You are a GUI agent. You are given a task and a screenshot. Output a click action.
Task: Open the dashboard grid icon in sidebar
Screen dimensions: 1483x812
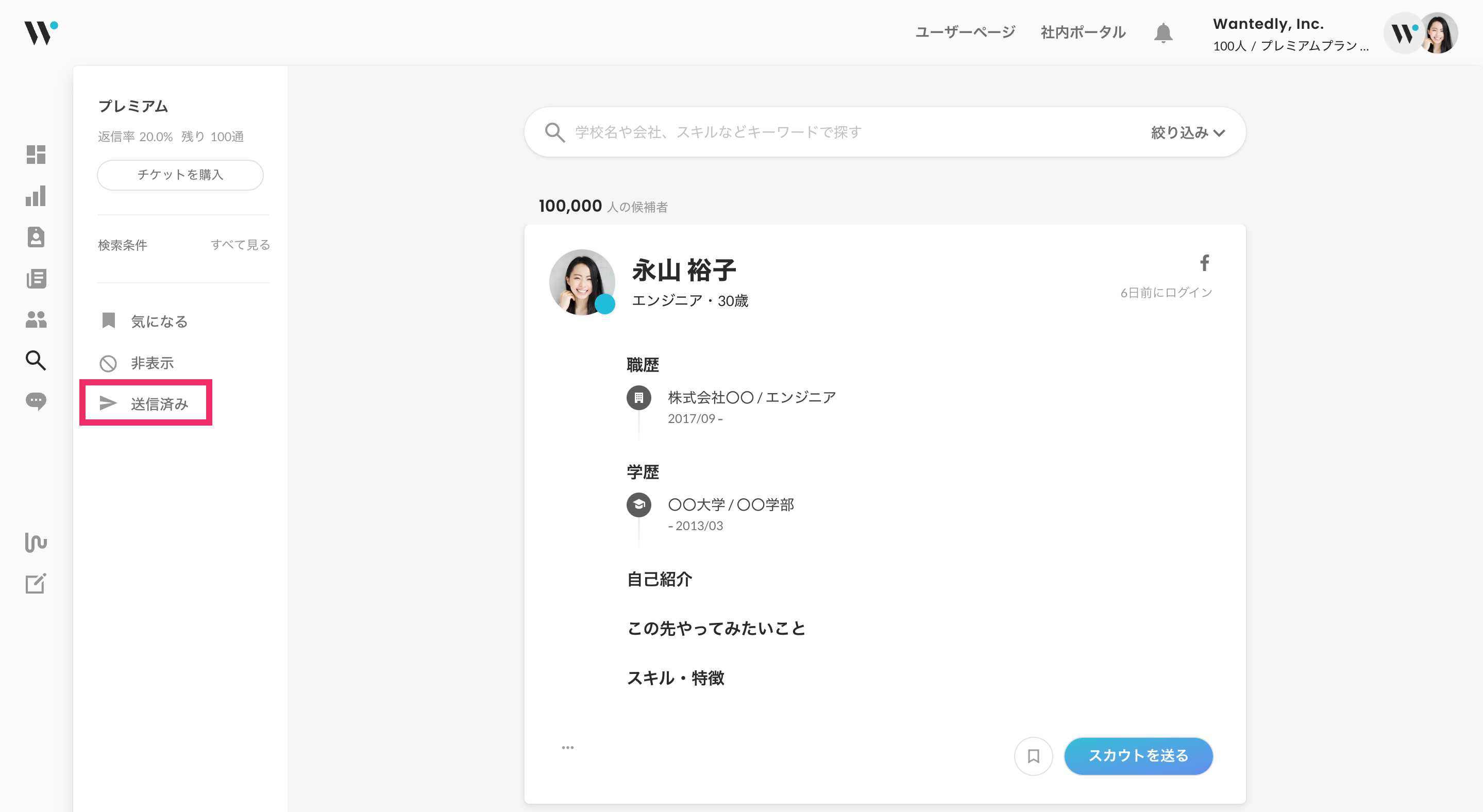pyautogui.click(x=36, y=154)
